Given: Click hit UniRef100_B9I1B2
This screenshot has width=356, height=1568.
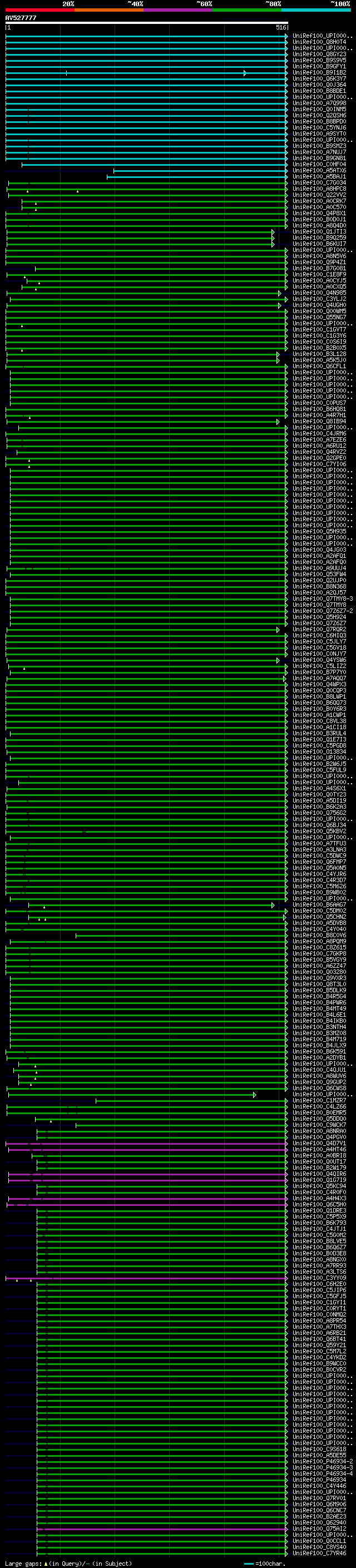Looking at the screenshot, I should (319, 72).
